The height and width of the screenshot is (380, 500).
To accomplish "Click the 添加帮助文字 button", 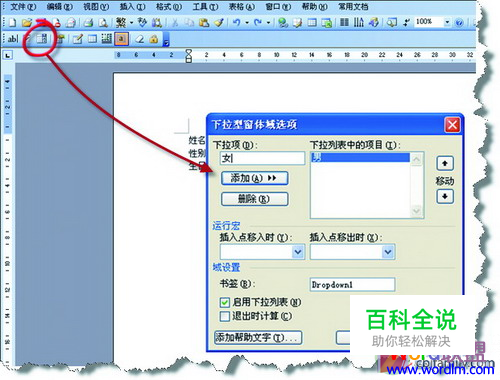I will (258, 337).
